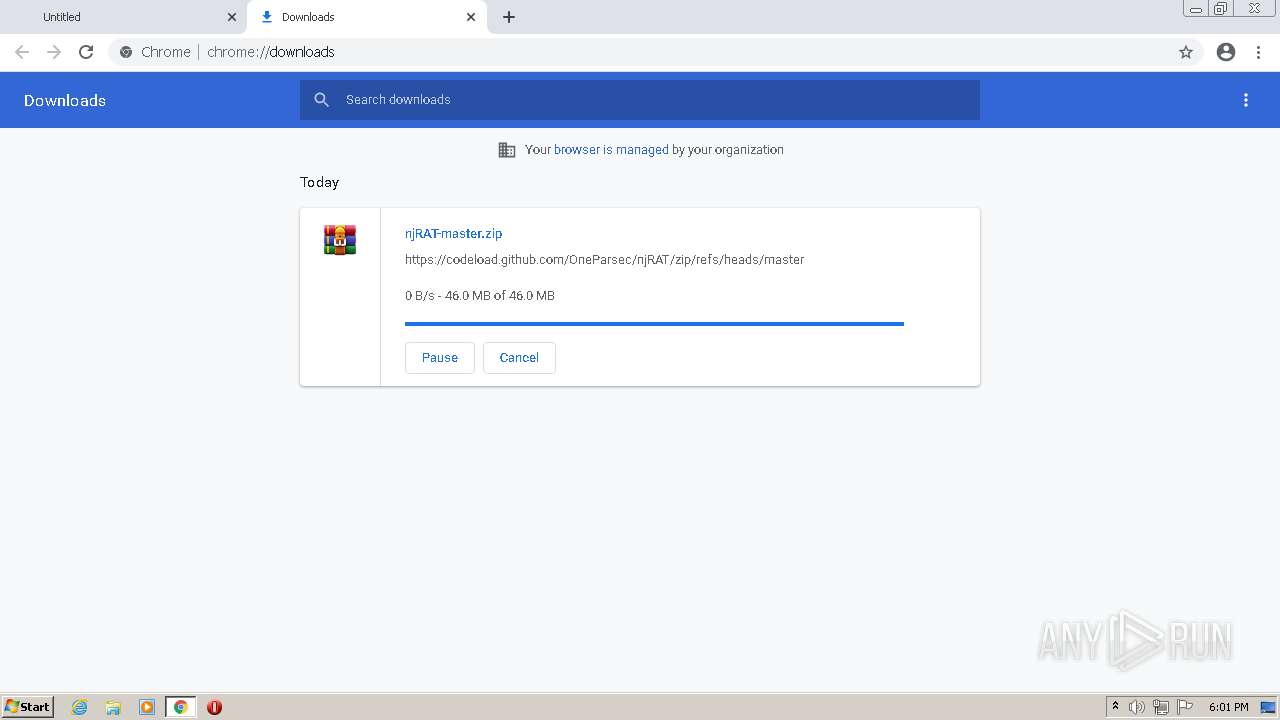Image resolution: width=1280 pixels, height=720 pixels.
Task: Reload the downloads page
Action: (86, 52)
